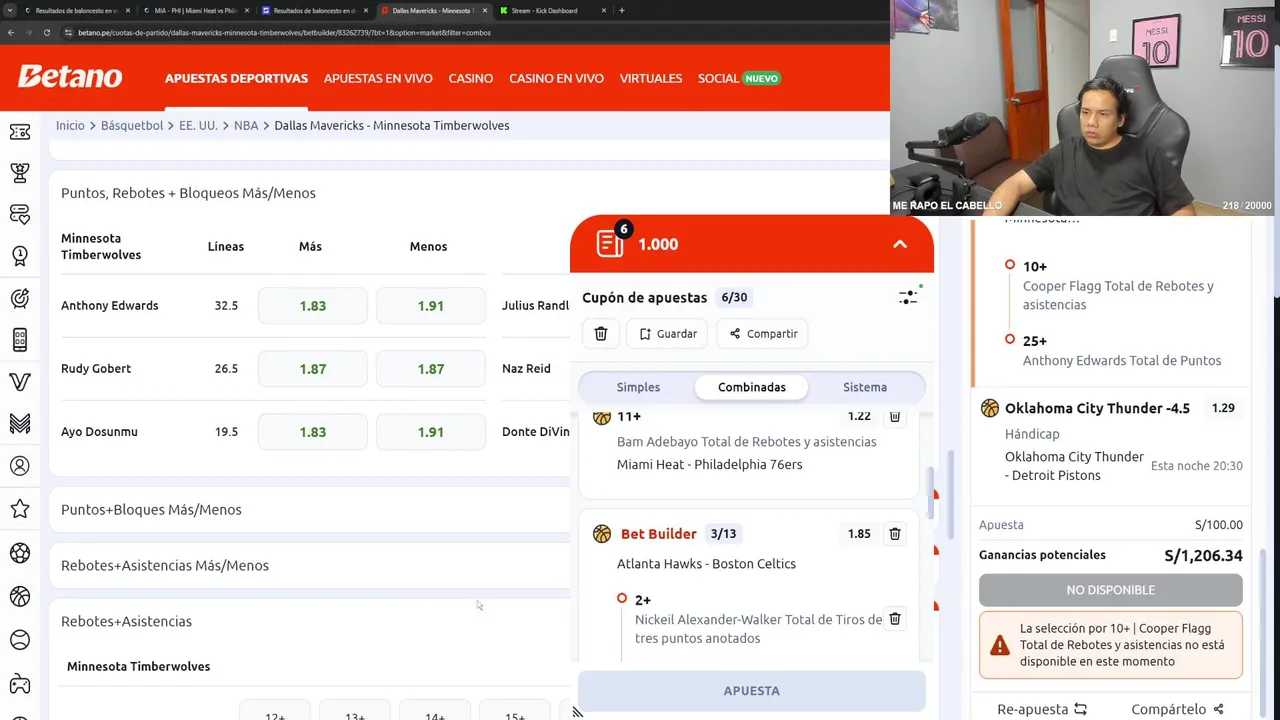Reload the browser page
The height and width of the screenshot is (720, 1280).
click(x=46, y=32)
